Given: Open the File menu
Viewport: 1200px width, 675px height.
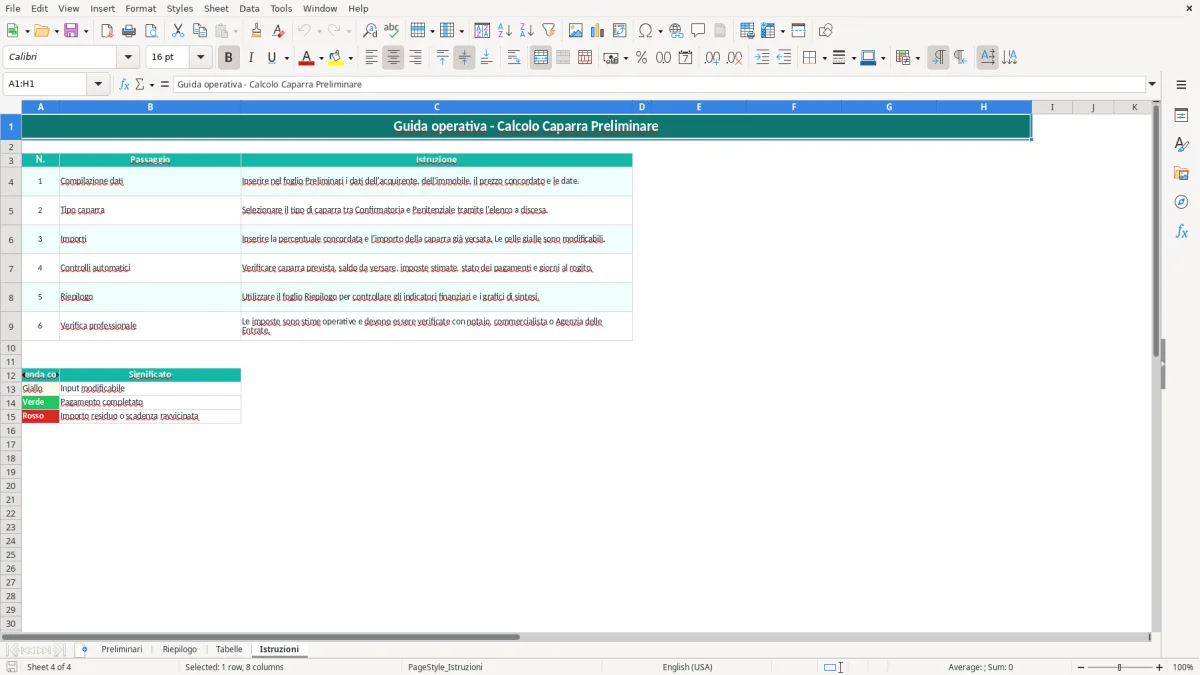Looking at the screenshot, I should tap(13, 8).
